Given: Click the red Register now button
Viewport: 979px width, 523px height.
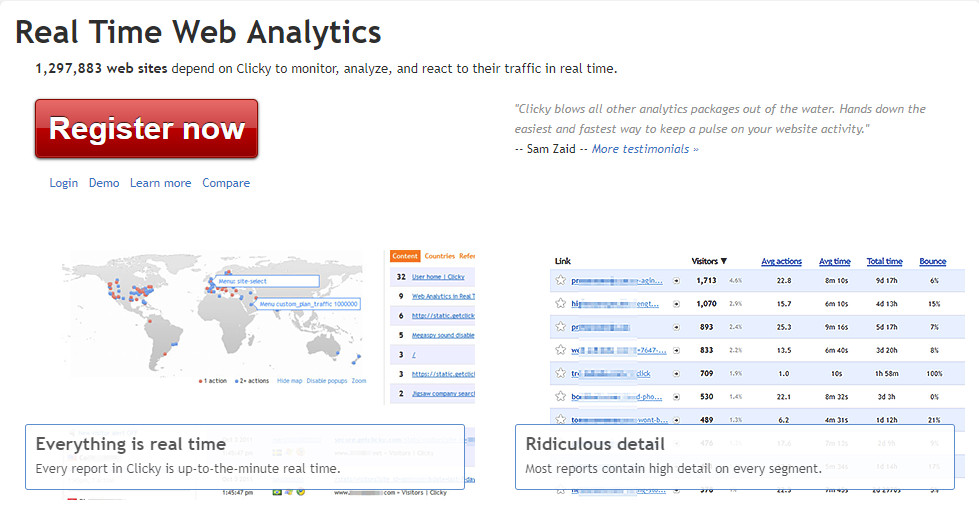Looking at the screenshot, I should (x=146, y=129).
